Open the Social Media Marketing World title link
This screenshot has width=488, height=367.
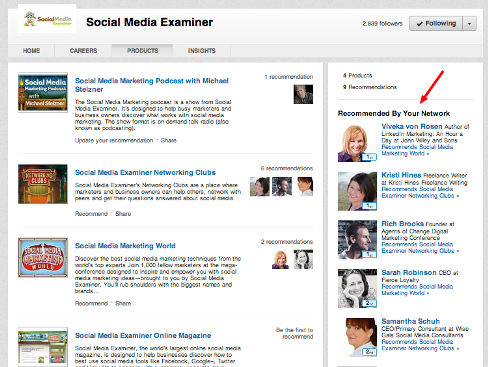[x=125, y=246]
